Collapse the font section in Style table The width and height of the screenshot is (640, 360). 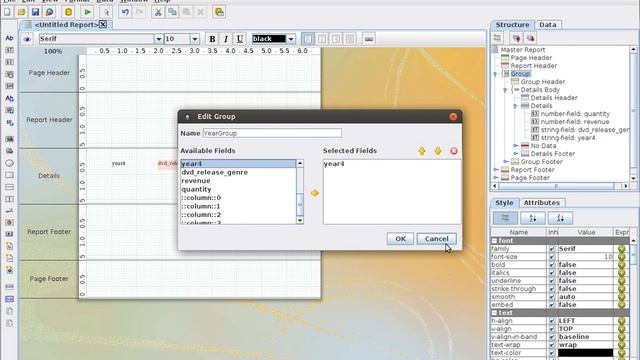[494, 241]
